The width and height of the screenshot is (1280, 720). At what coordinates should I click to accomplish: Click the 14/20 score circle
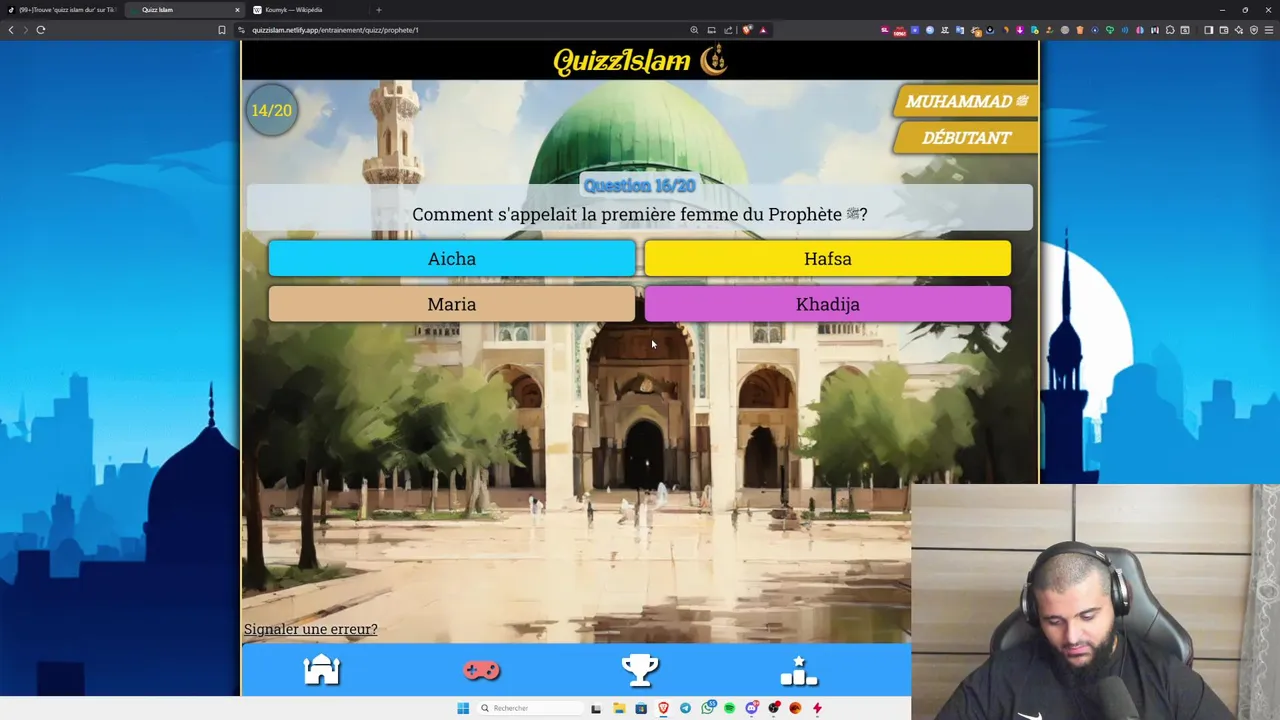[x=271, y=110]
